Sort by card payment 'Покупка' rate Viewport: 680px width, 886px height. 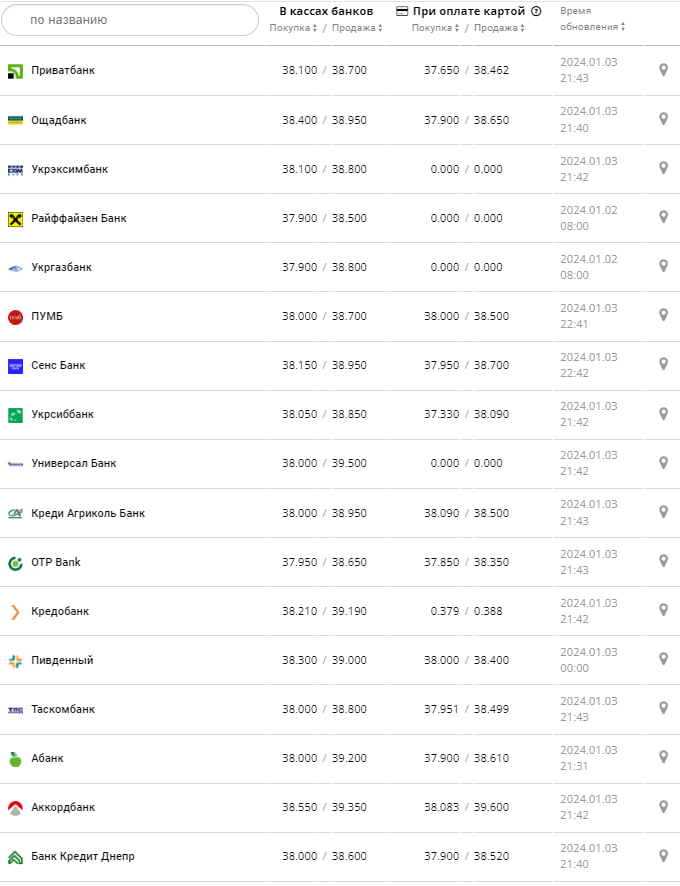pyautogui.click(x=435, y=28)
